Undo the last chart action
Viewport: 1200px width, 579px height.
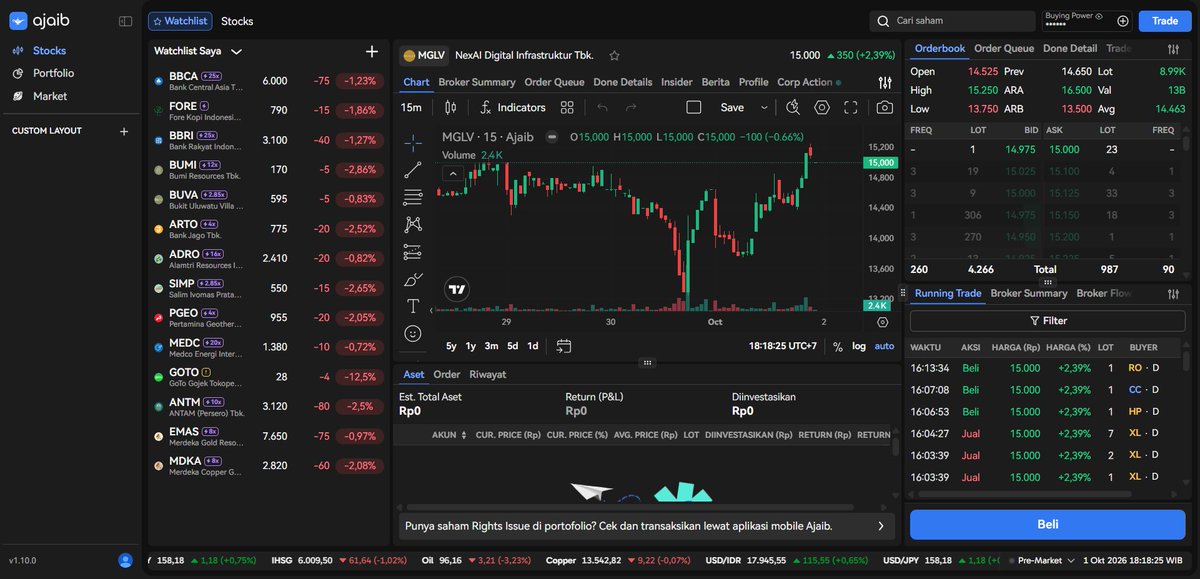(x=602, y=107)
